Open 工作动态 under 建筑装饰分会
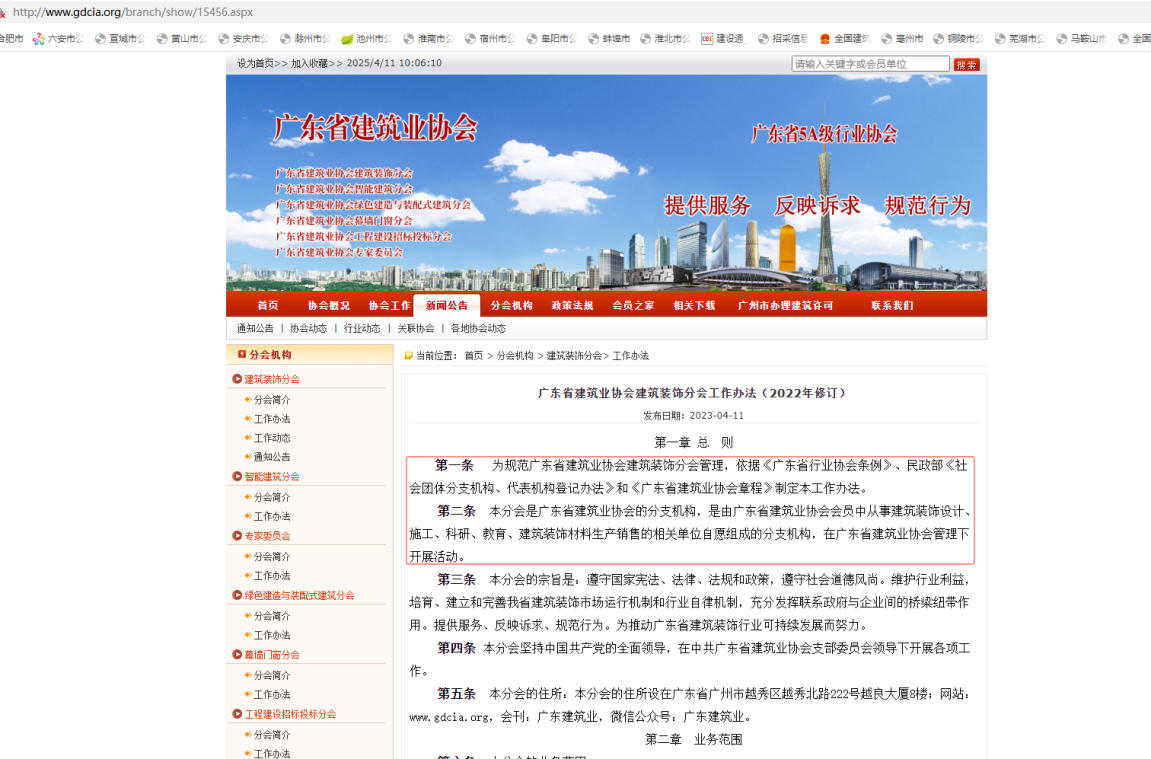Viewport: 1151px width, 759px height. coord(272,438)
